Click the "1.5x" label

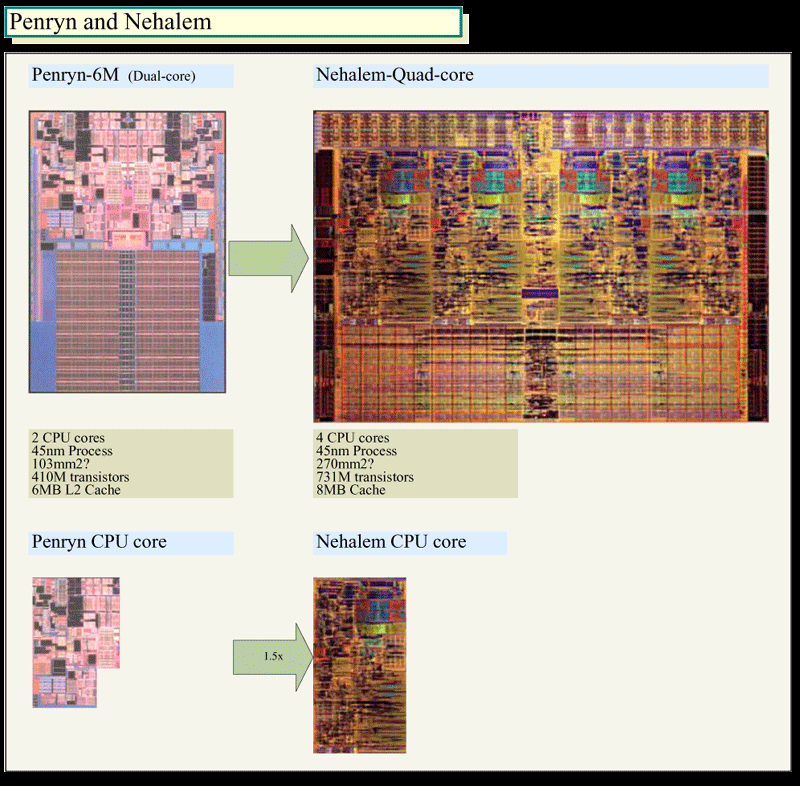click(273, 656)
